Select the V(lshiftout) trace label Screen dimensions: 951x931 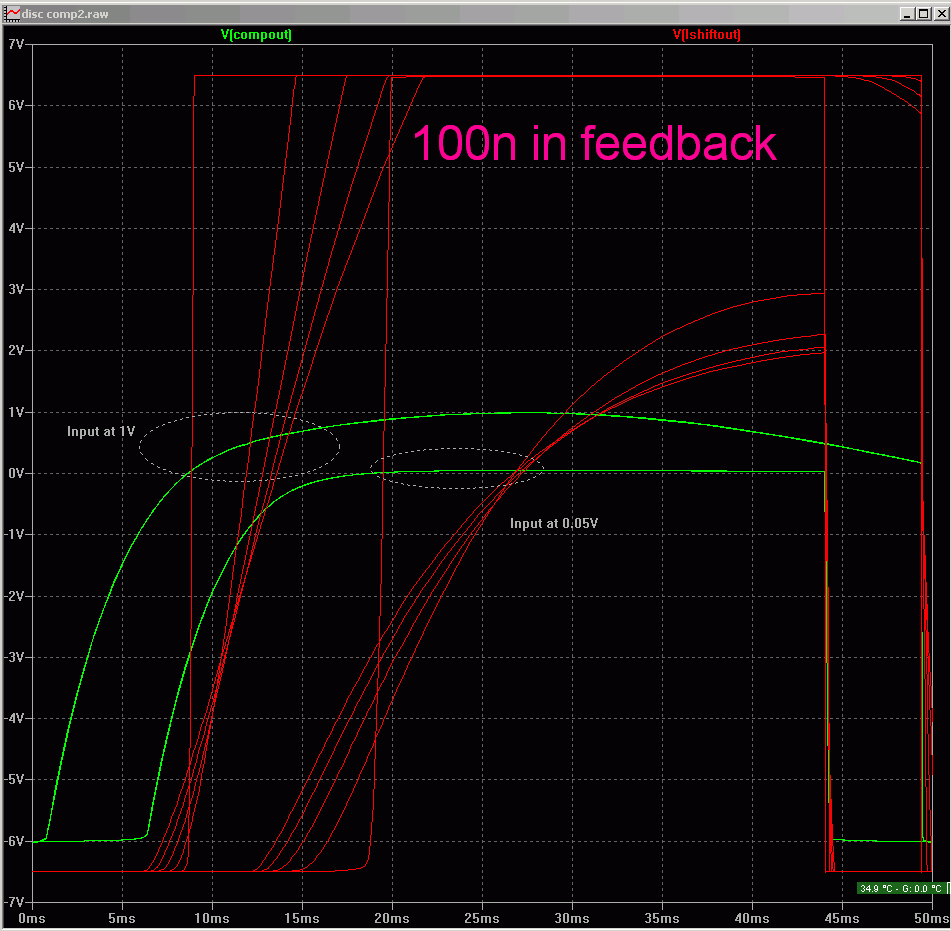(707, 35)
